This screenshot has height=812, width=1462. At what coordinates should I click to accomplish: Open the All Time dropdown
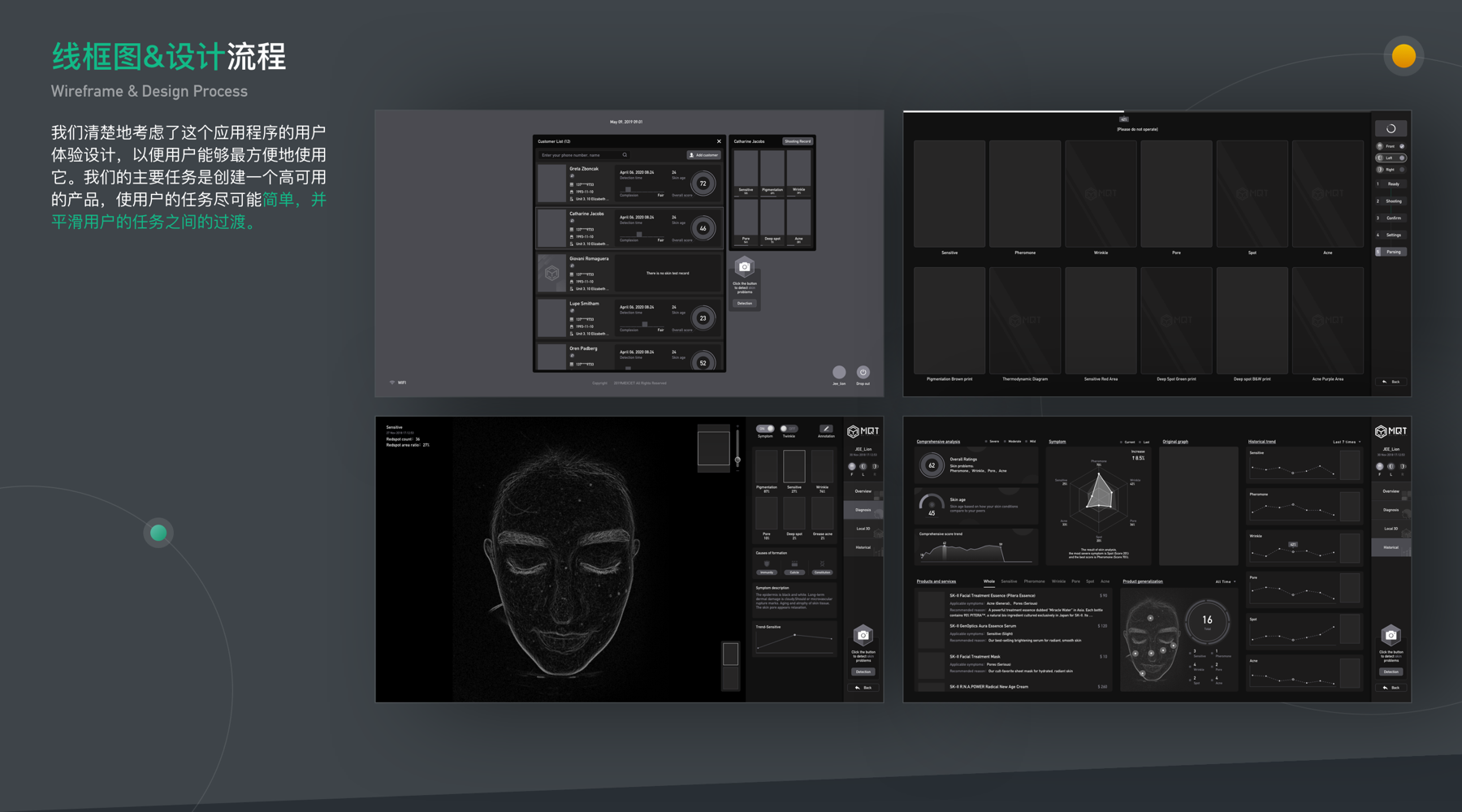coord(1226,581)
